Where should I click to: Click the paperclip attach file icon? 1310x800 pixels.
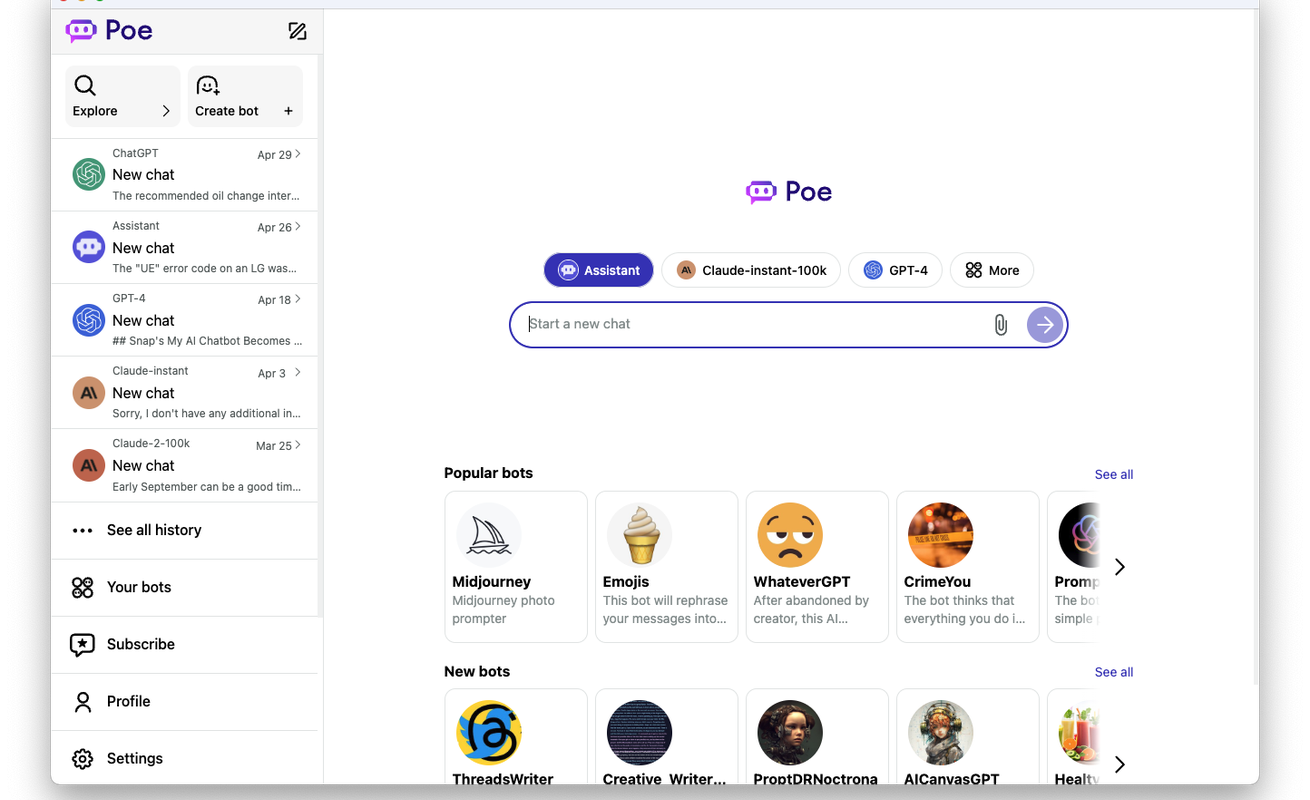click(1000, 324)
